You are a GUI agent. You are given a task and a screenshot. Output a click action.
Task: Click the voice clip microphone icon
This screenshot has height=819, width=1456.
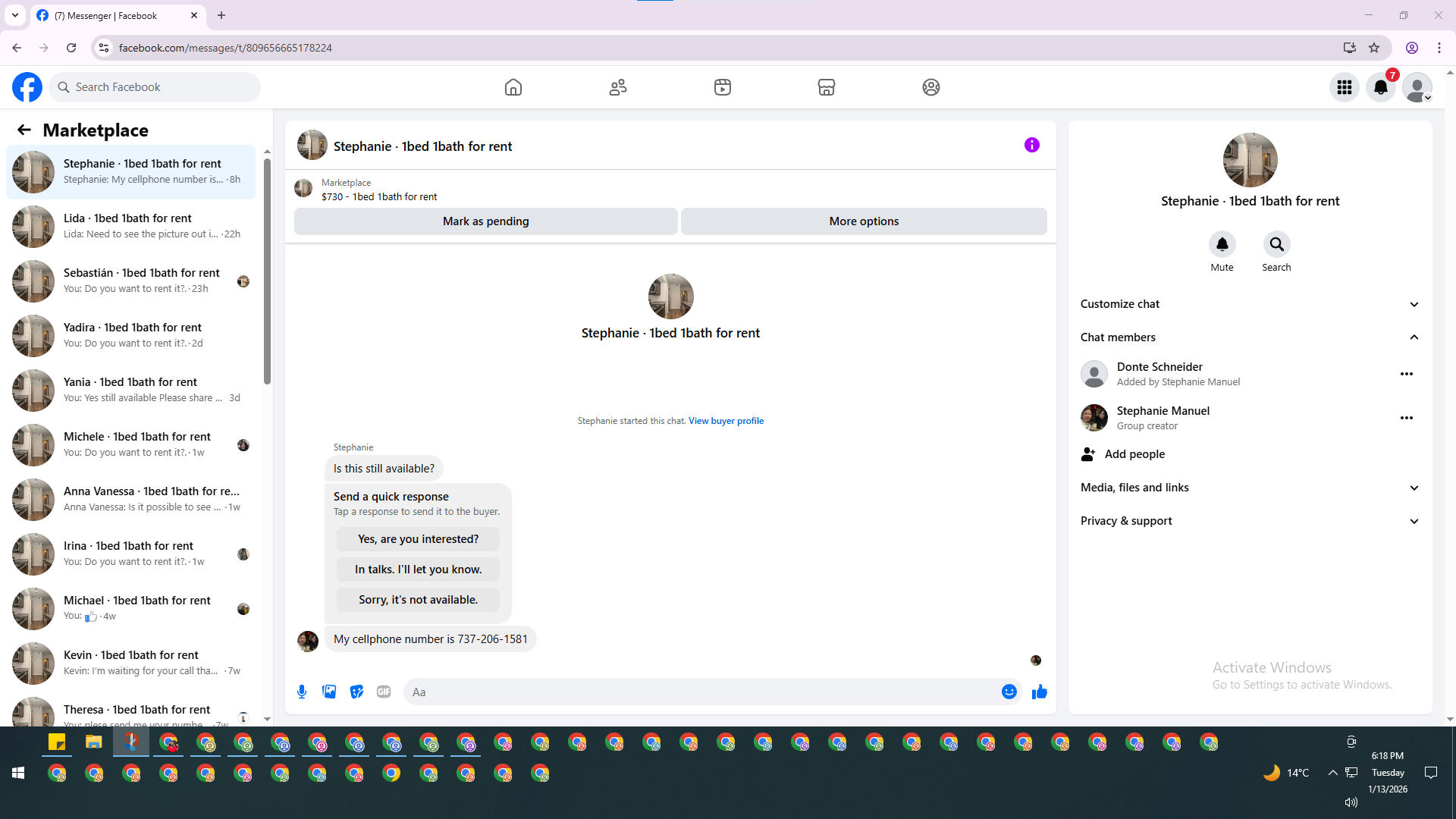[302, 692]
